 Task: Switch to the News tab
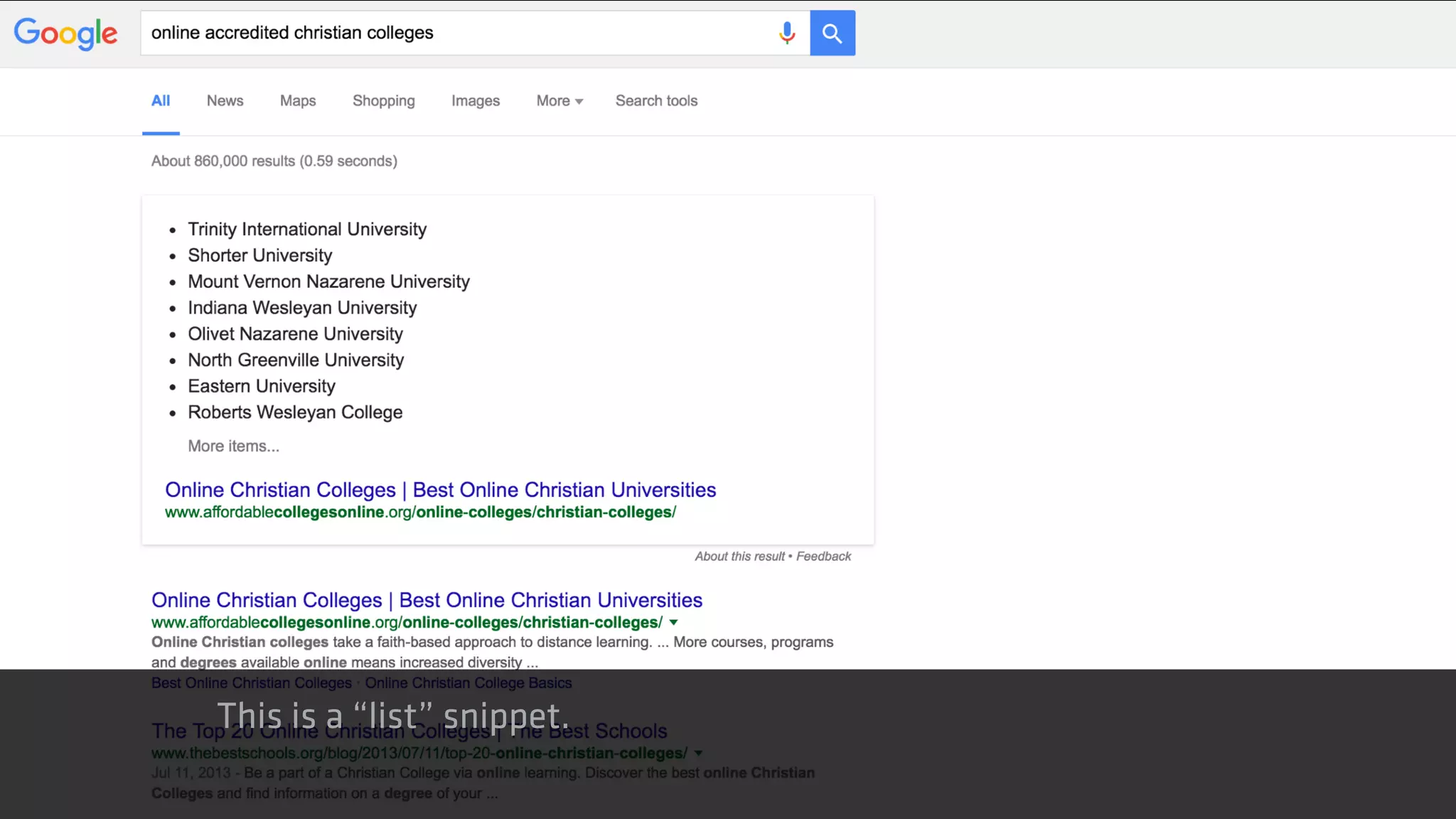pyautogui.click(x=225, y=101)
